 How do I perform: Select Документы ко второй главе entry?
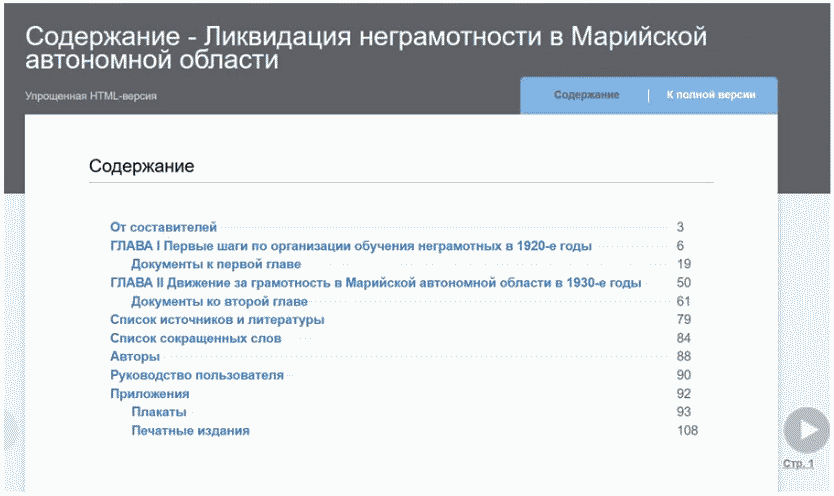pyautogui.click(x=219, y=302)
